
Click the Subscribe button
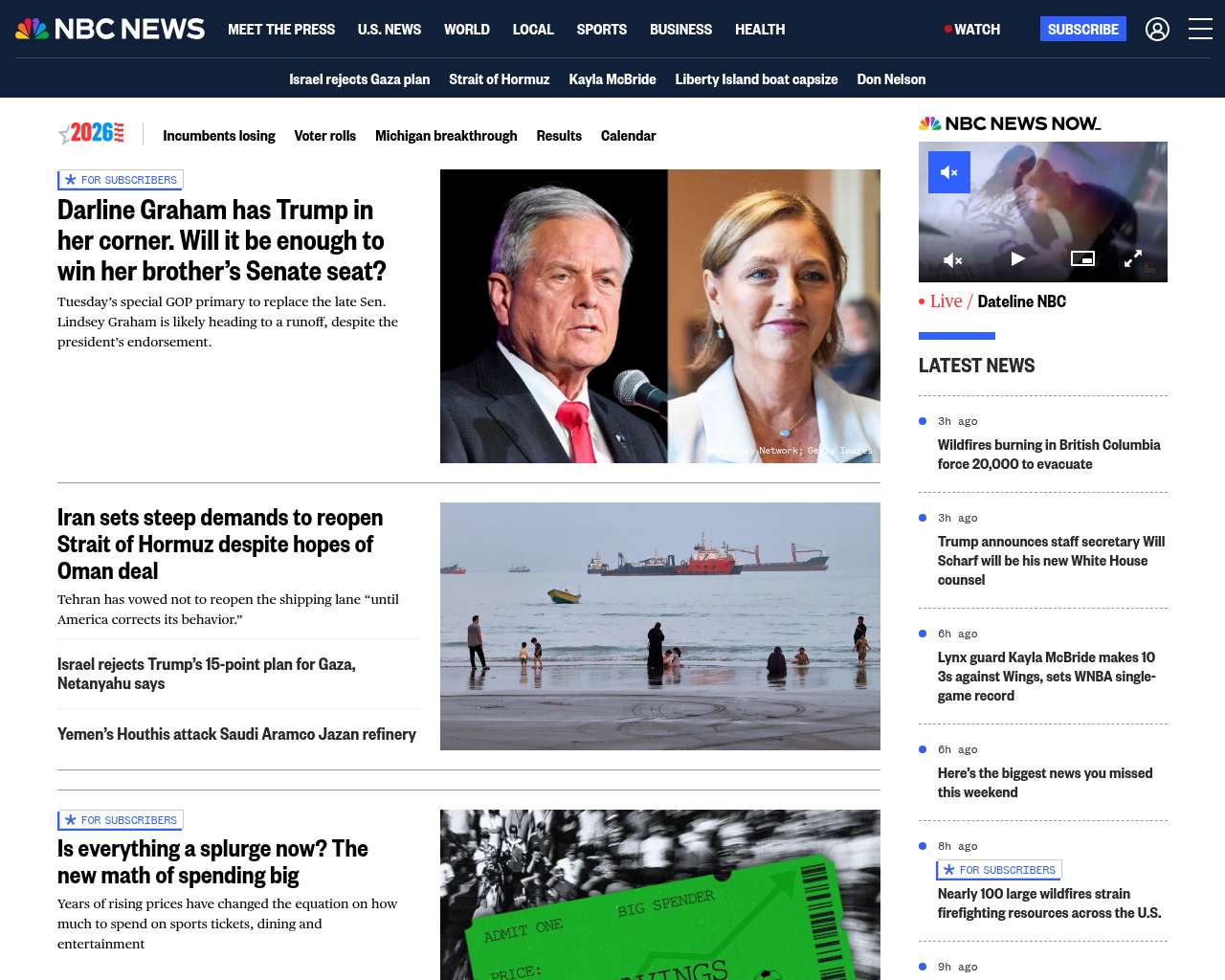click(x=1083, y=29)
